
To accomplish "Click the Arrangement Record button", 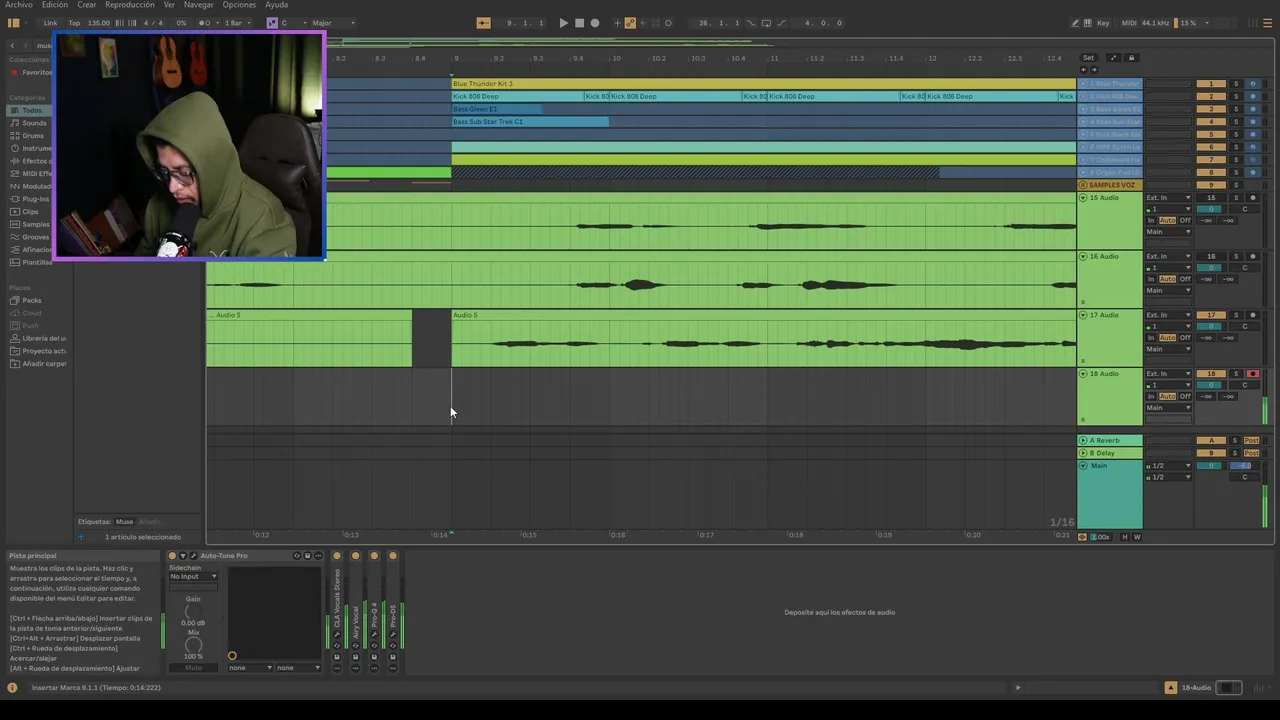I will pos(595,23).
